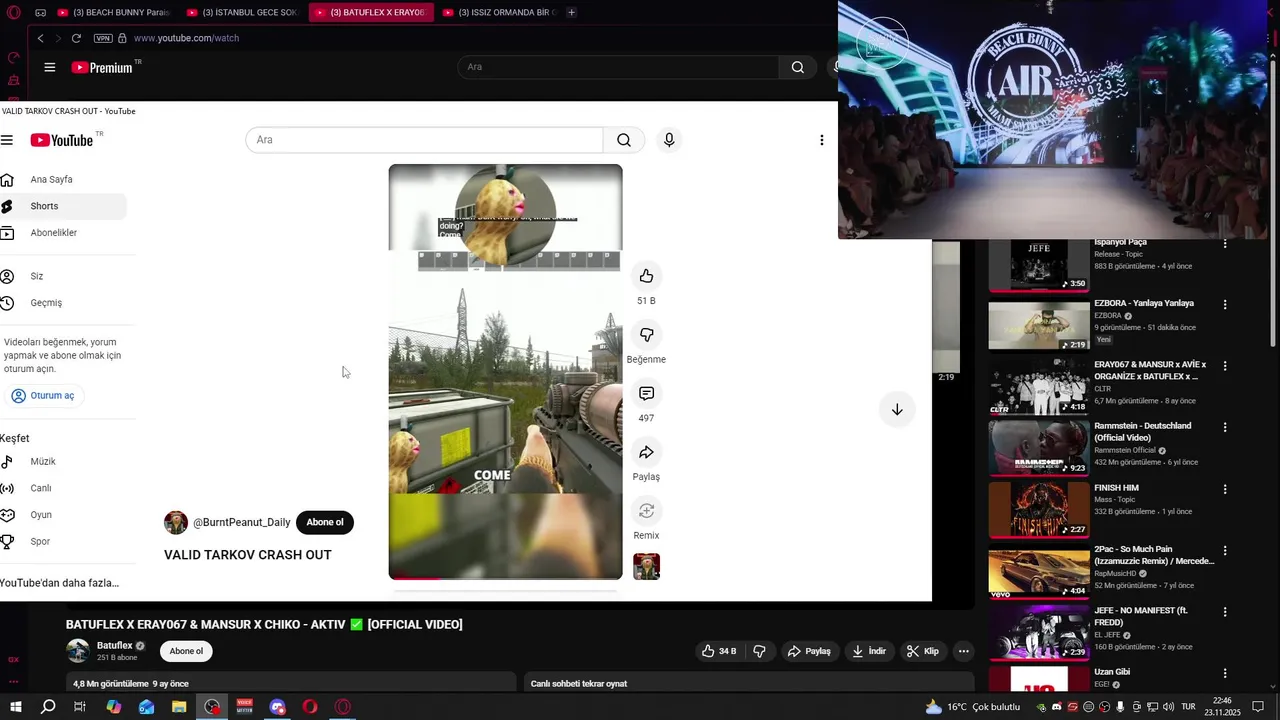Switch to ISSIZ ORMANDA BİR tab

click(x=499, y=12)
